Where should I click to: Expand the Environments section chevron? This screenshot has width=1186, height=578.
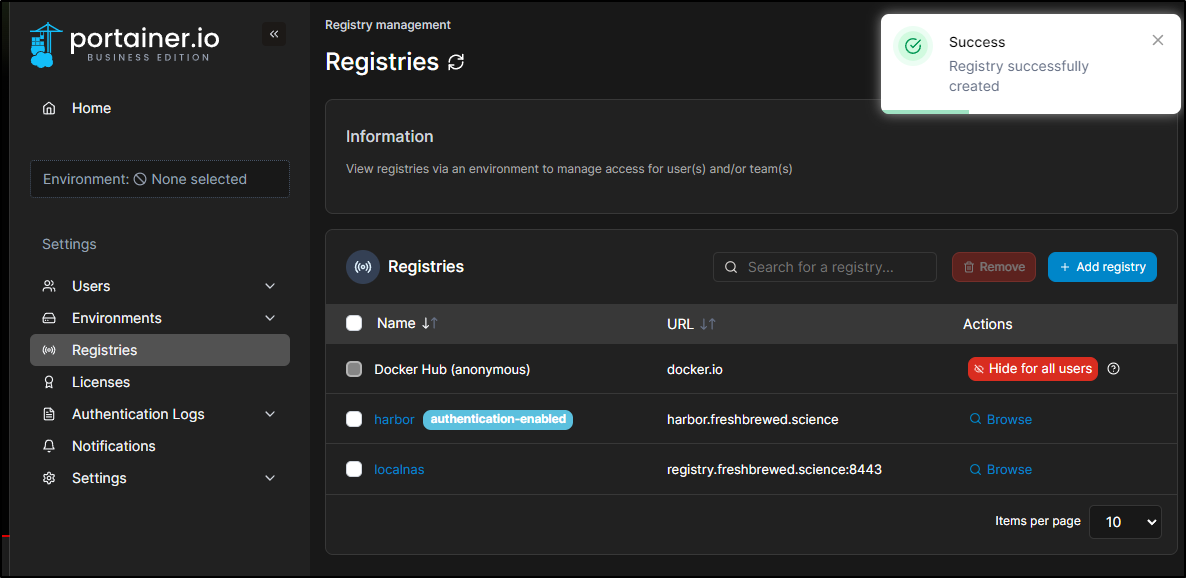(x=269, y=318)
